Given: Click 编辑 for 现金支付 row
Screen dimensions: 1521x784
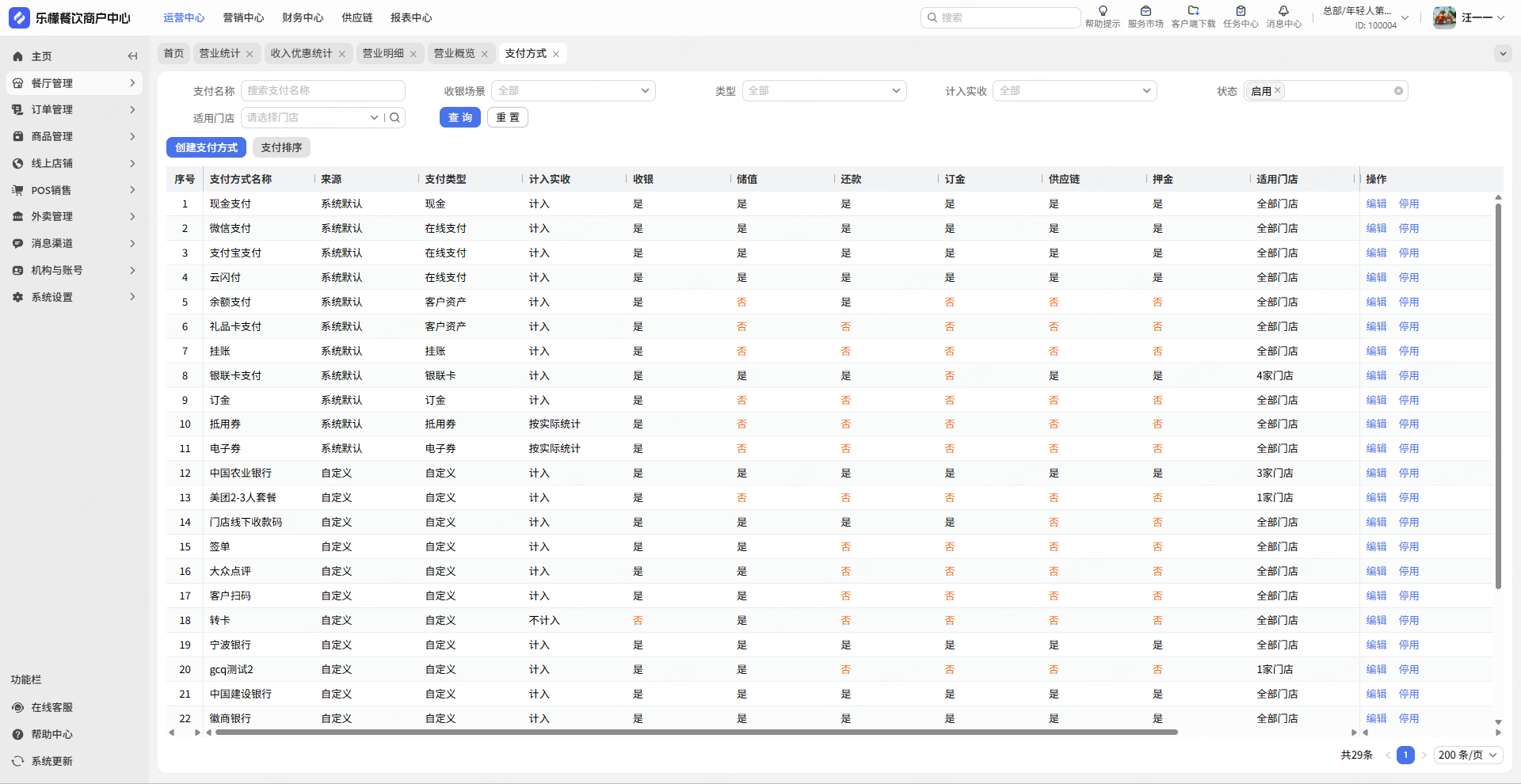Looking at the screenshot, I should [x=1376, y=204].
